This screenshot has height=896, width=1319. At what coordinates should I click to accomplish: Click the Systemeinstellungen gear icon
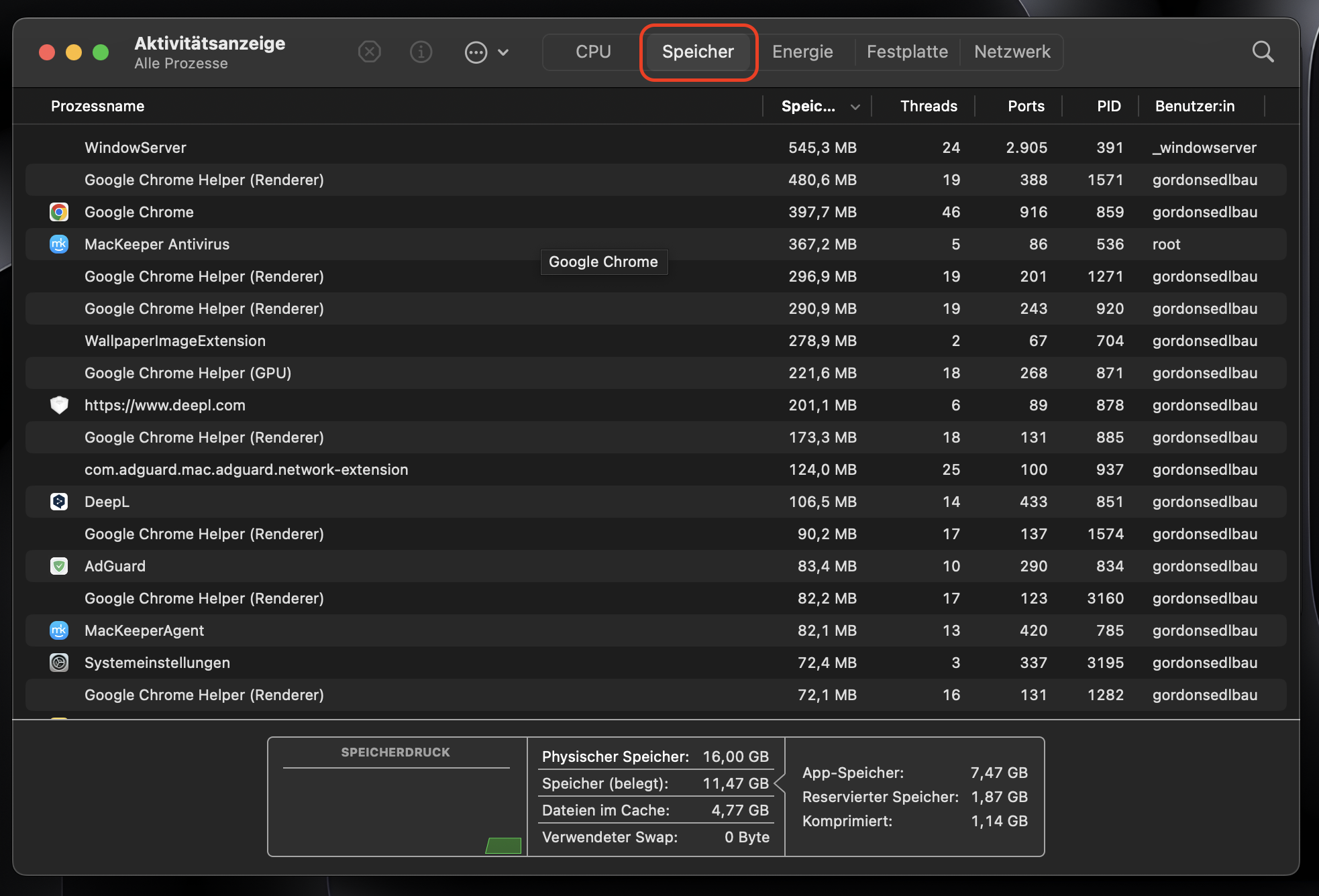pos(59,663)
